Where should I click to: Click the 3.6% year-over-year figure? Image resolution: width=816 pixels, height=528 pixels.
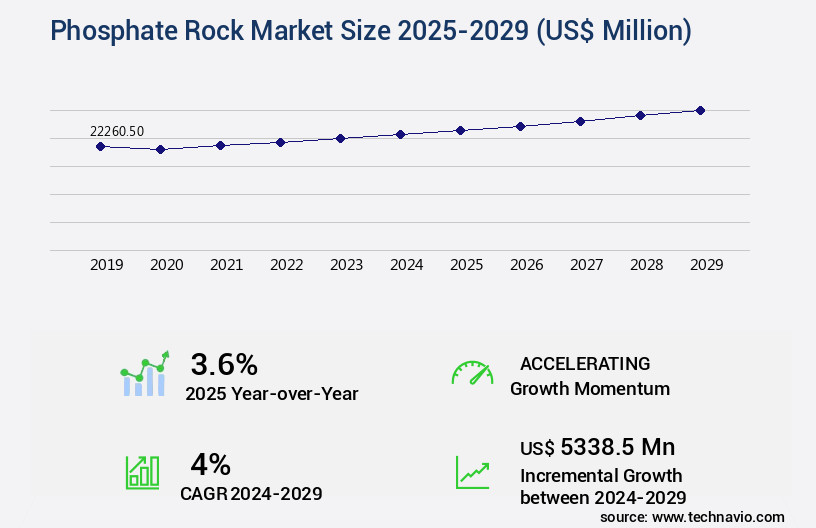[224, 363]
